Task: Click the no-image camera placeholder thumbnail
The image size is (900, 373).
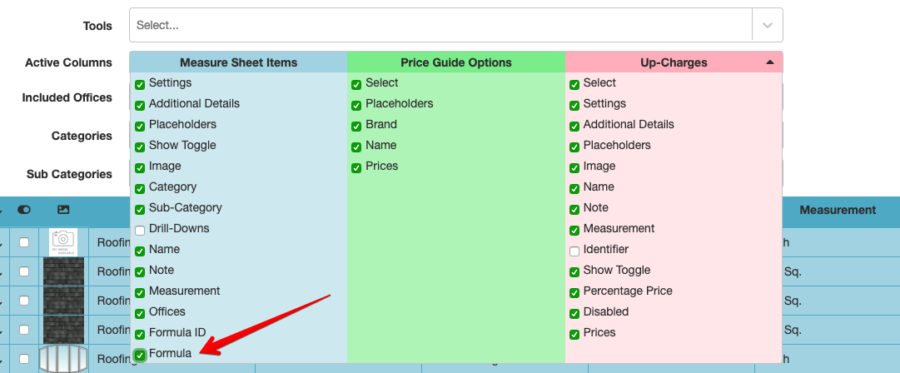Action: 63,242
